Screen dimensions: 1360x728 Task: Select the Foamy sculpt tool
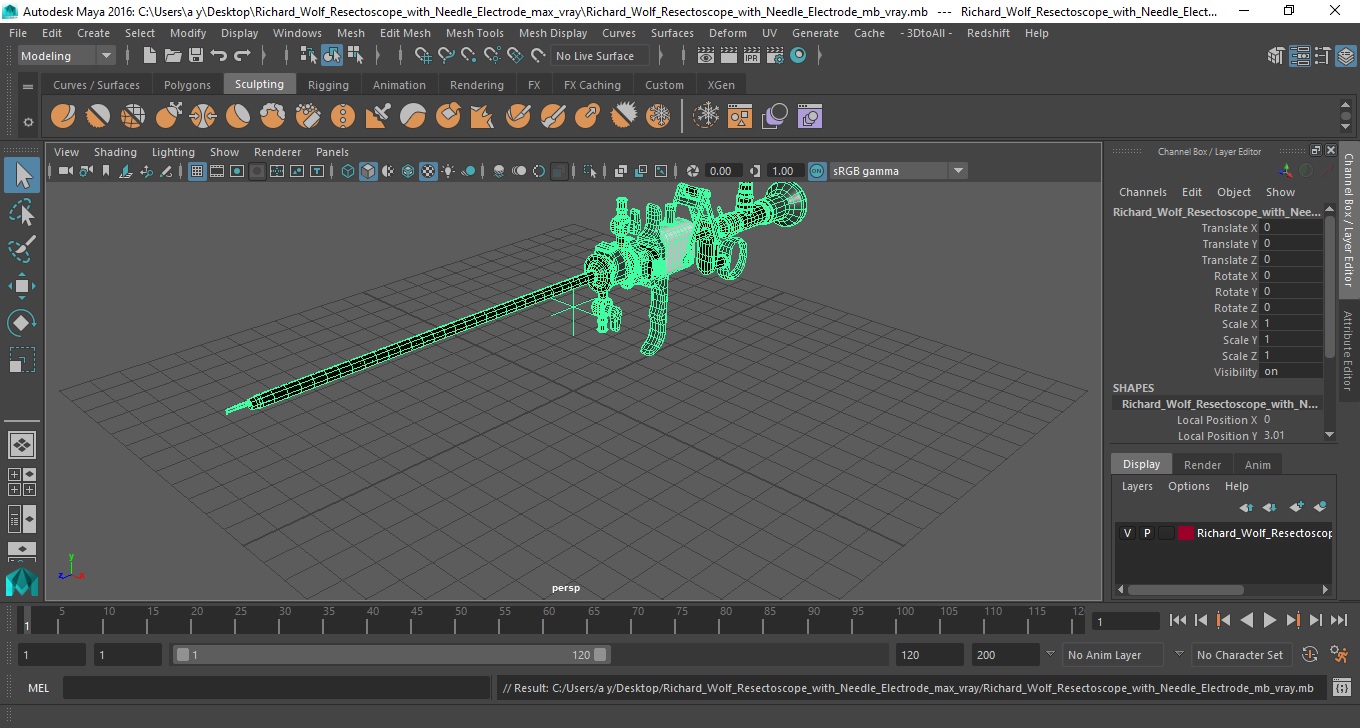tap(273, 117)
